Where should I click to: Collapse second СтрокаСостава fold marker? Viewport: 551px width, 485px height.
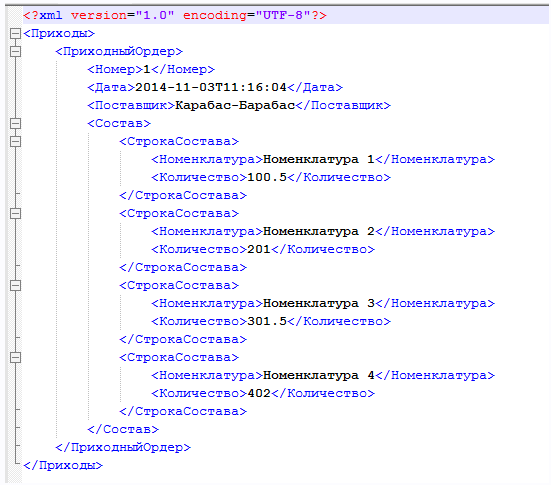[x=15, y=214]
